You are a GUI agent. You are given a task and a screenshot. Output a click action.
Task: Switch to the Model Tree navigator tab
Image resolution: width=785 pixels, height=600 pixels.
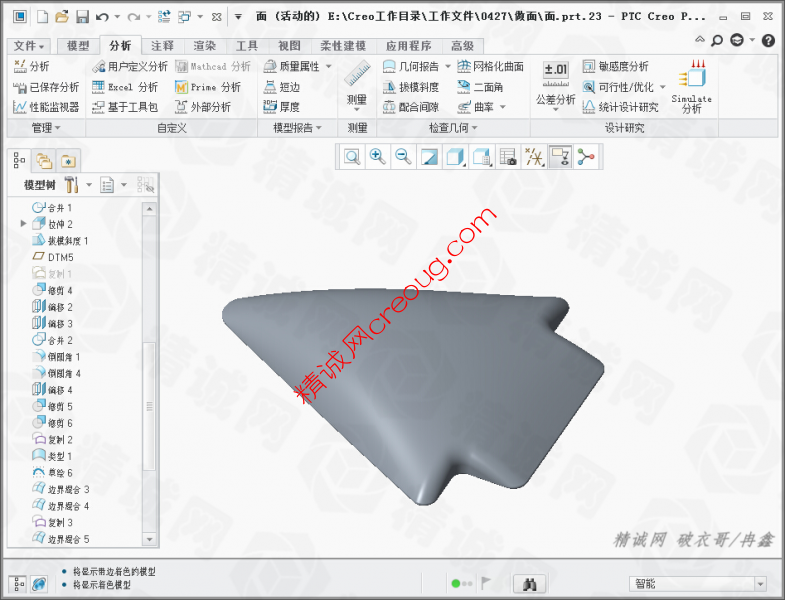19,160
